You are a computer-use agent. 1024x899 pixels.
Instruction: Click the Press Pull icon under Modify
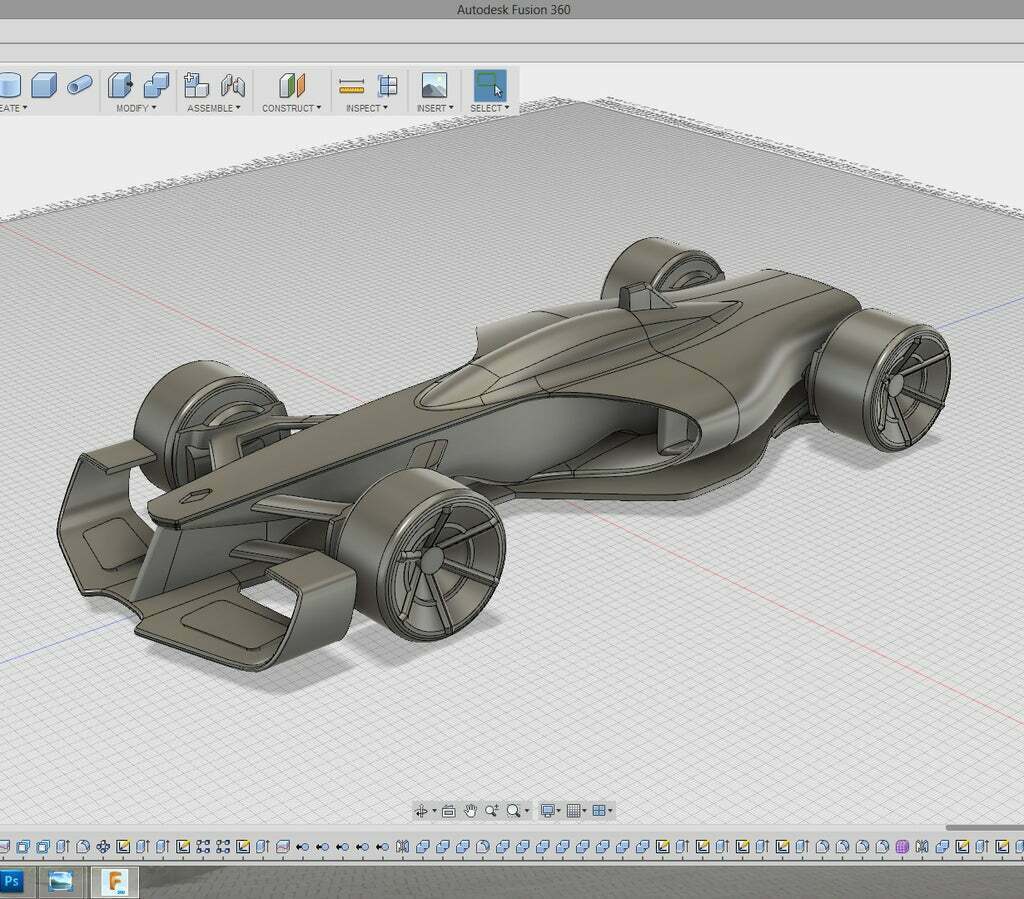118,83
